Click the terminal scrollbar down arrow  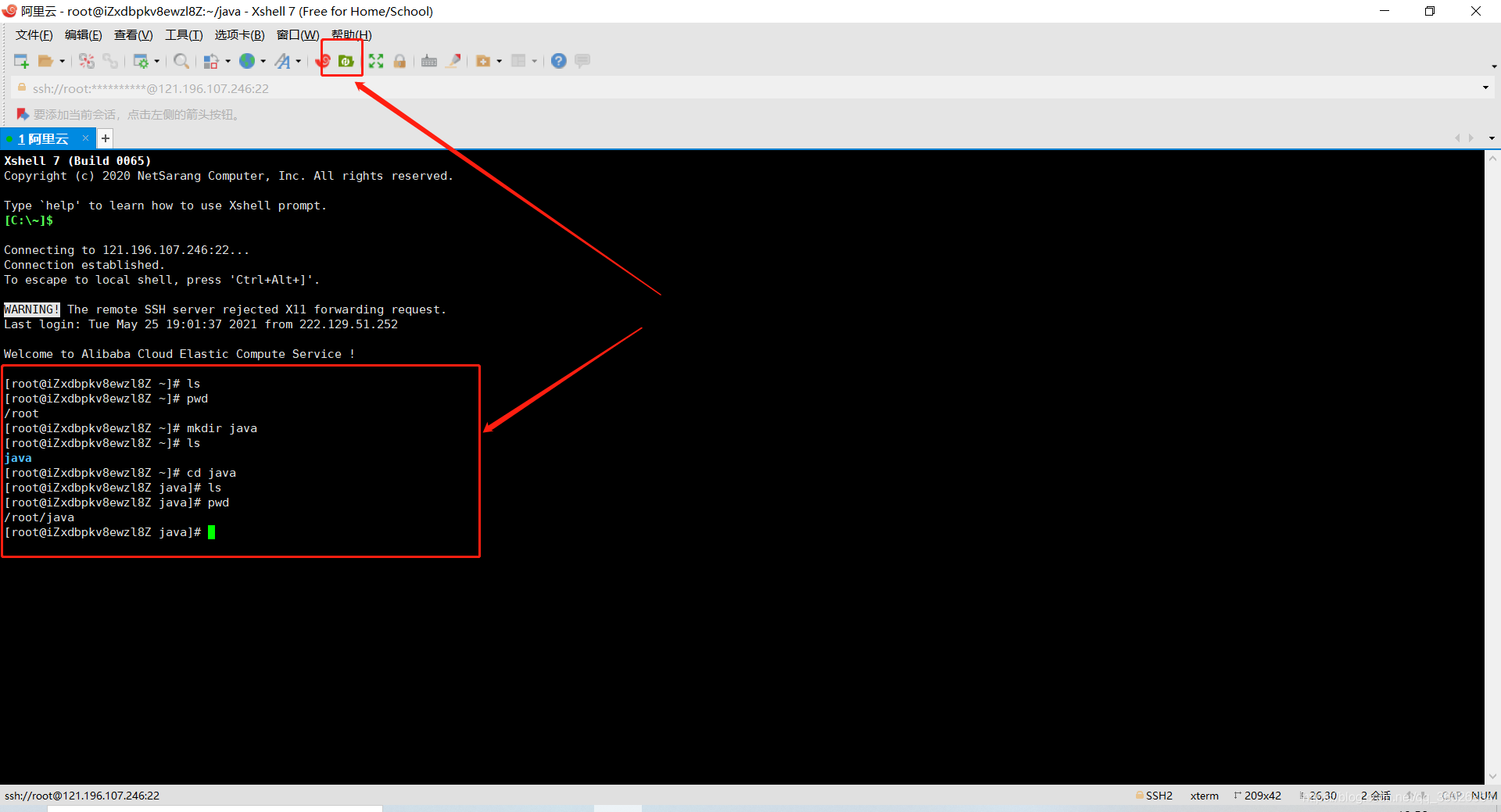tap(1492, 777)
